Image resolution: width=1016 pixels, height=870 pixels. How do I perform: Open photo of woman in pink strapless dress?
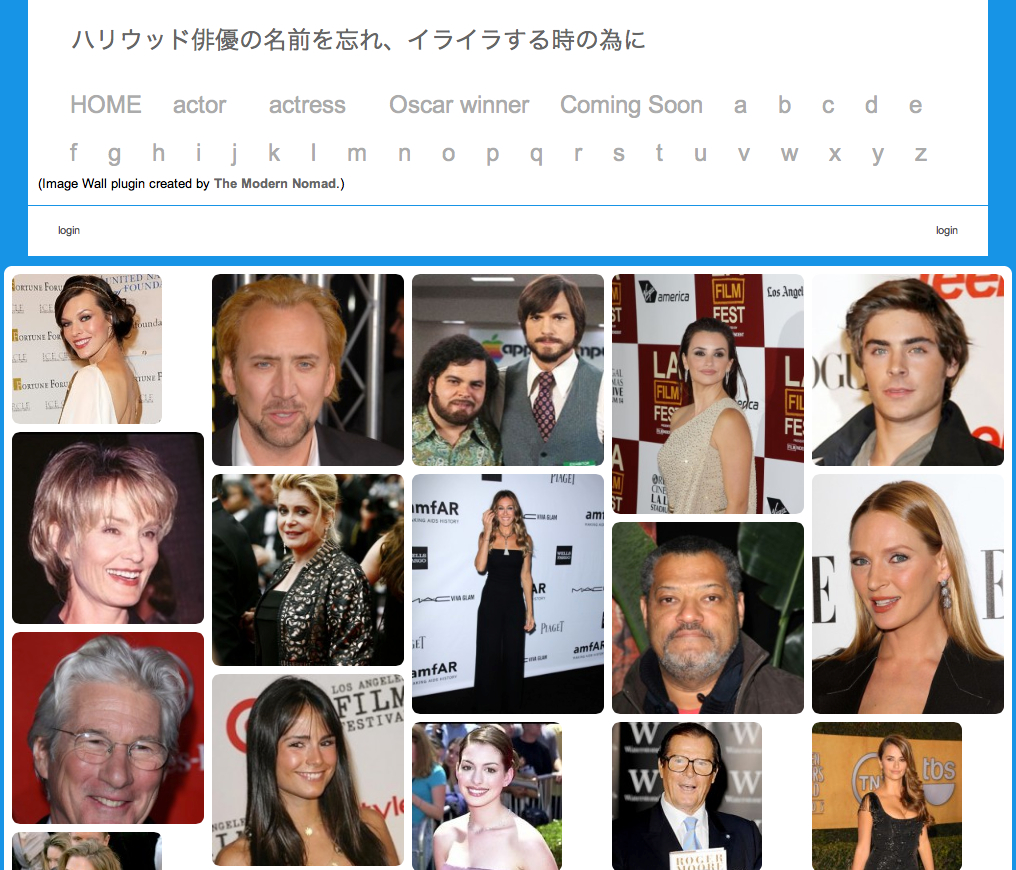pyautogui.click(x=487, y=796)
